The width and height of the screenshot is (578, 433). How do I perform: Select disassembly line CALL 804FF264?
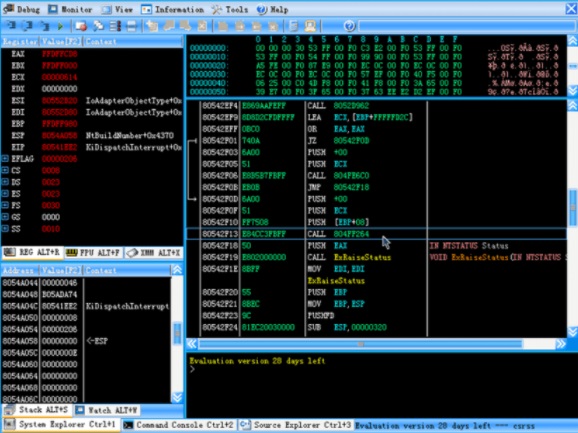click(x=376, y=234)
